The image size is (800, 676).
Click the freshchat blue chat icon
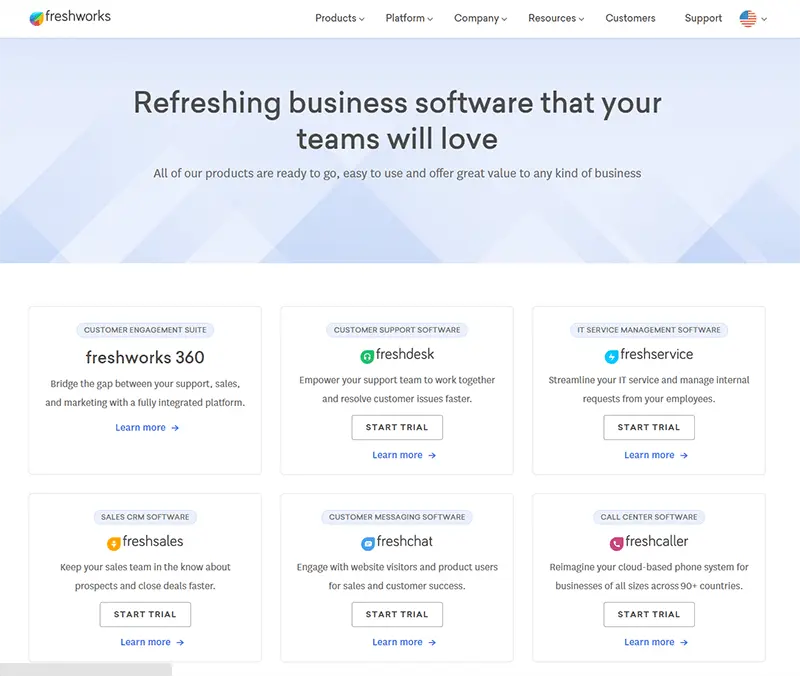(x=368, y=544)
